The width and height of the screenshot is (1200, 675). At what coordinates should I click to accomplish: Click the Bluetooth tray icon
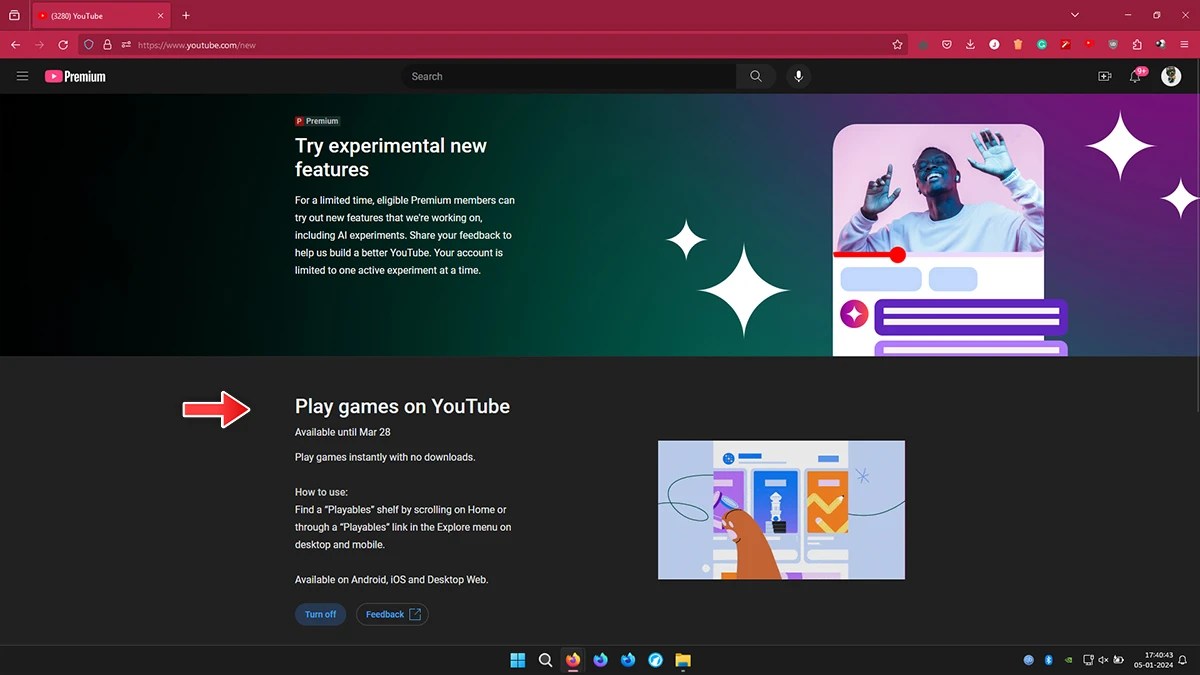(1048, 660)
